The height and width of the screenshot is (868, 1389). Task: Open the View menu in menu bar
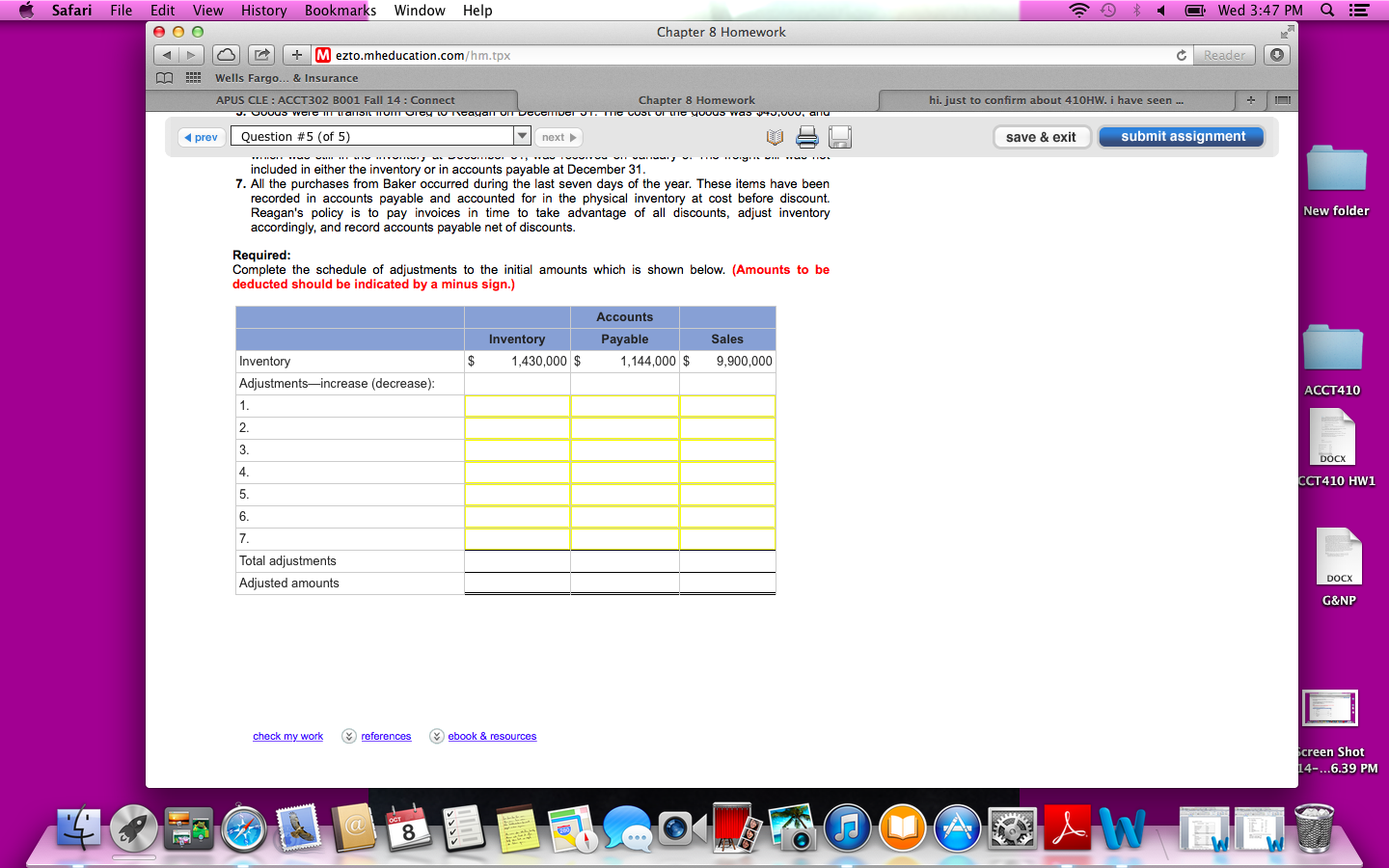[x=207, y=11]
